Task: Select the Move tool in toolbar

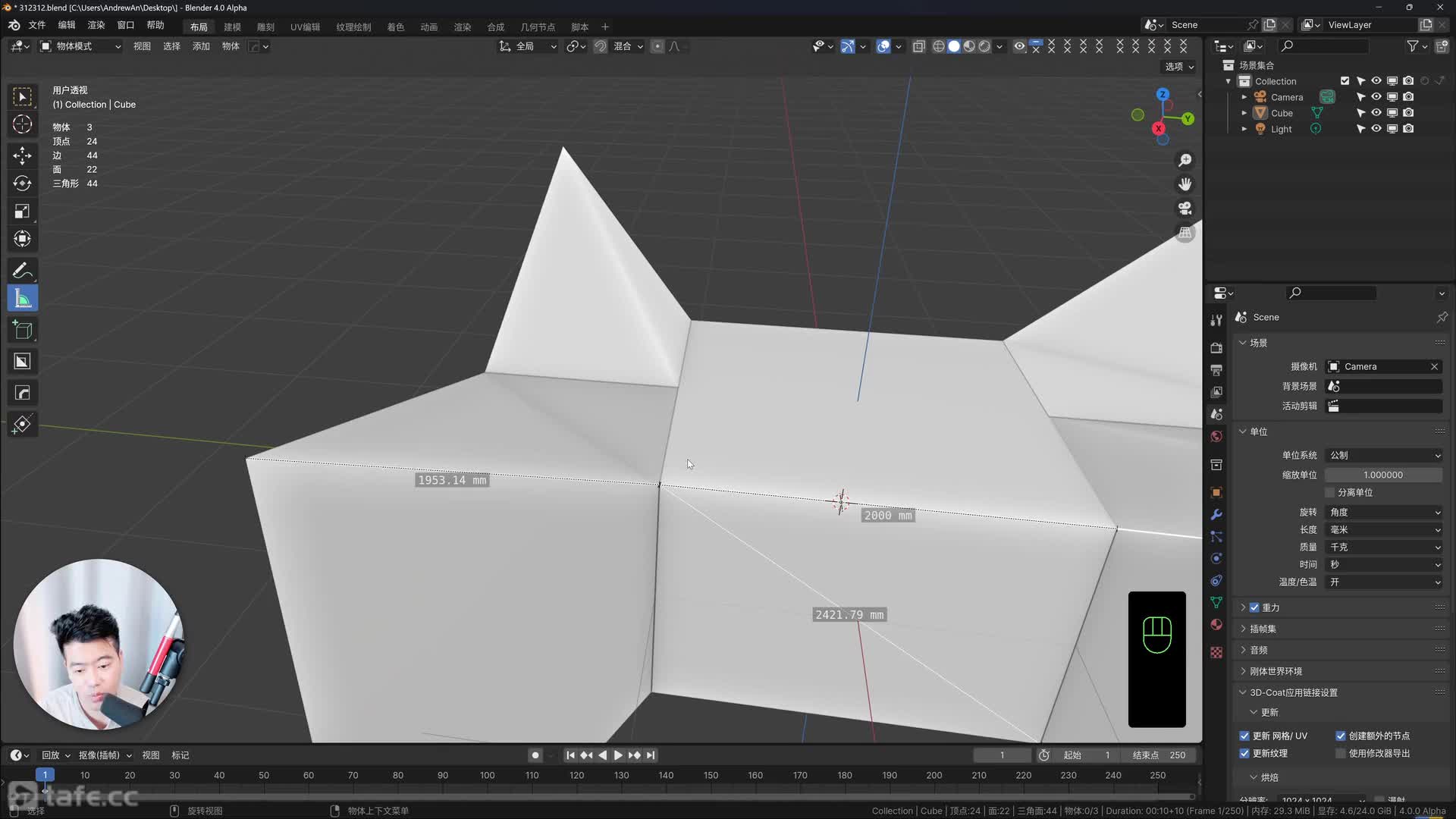Action: (22, 155)
